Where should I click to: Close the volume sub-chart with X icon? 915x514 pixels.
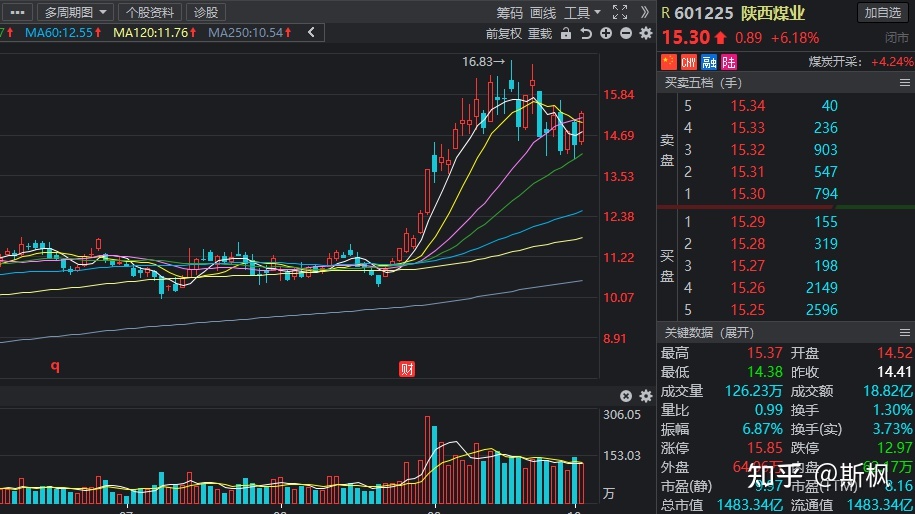tap(626, 396)
